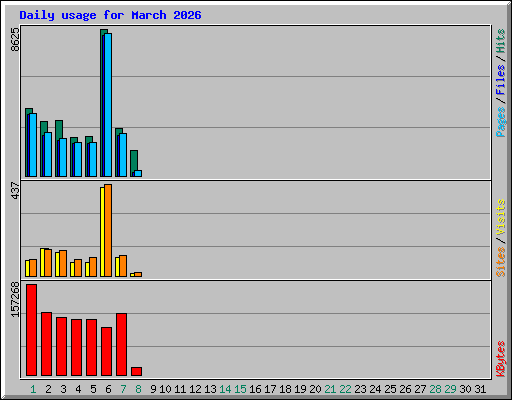The height and width of the screenshot is (400, 512).
Task: Click the green Hits legend label
Action: (x=500, y=41)
